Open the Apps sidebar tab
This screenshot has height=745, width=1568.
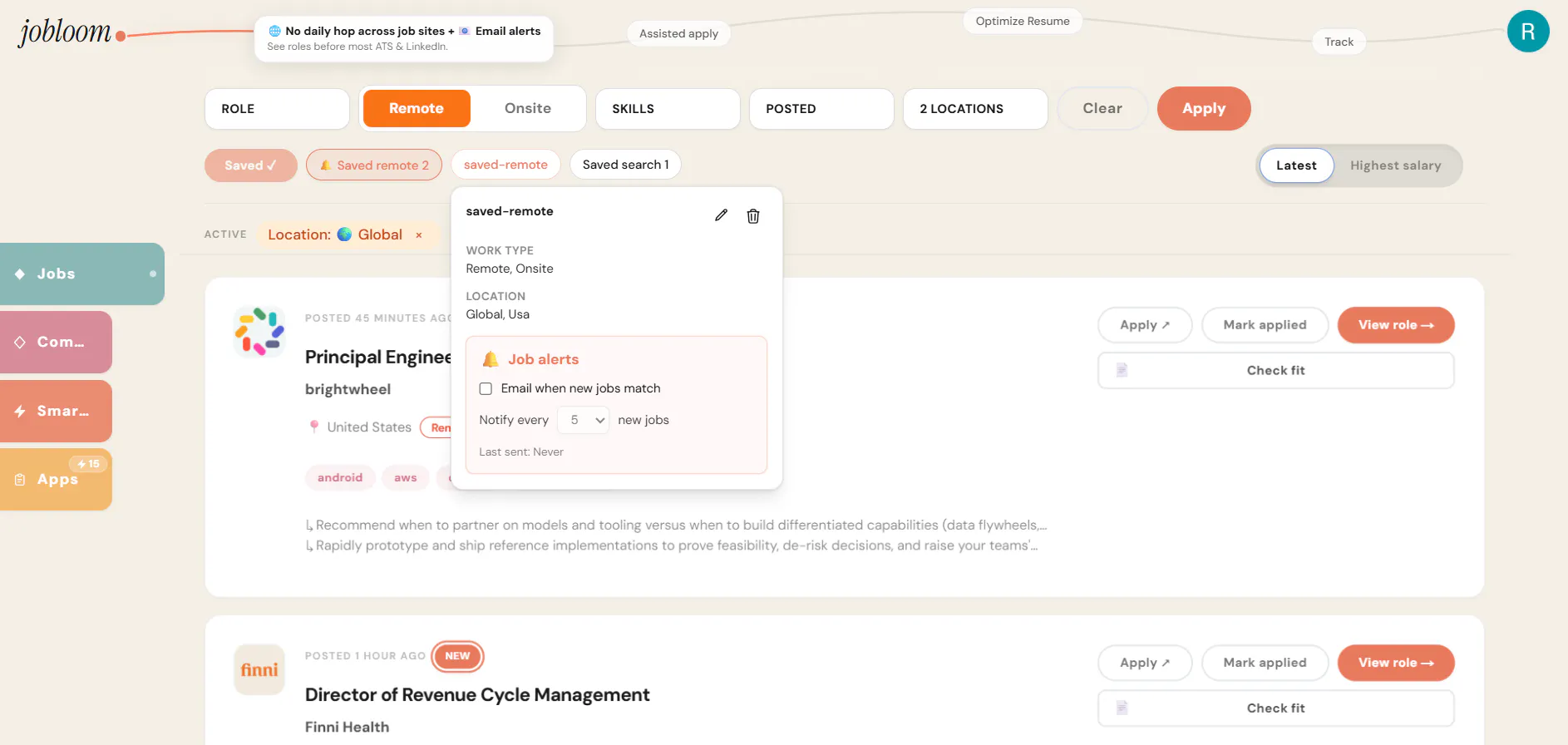(x=56, y=479)
